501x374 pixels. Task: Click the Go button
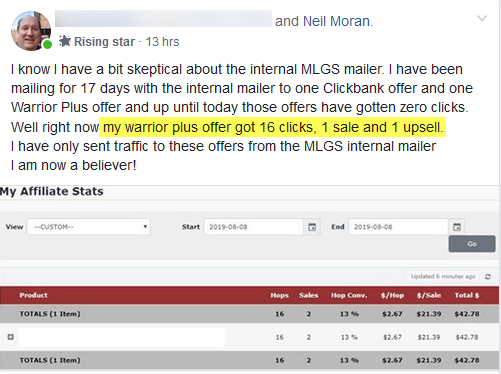point(472,244)
